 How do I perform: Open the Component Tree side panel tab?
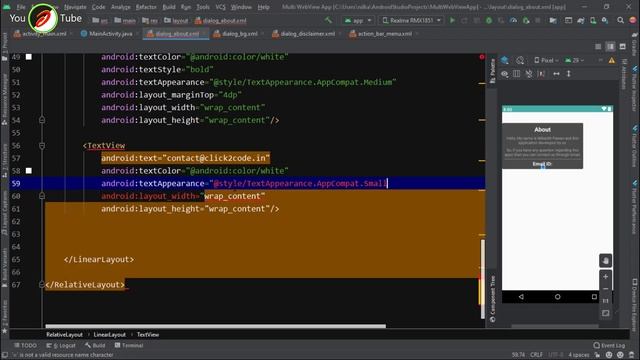click(x=492, y=299)
